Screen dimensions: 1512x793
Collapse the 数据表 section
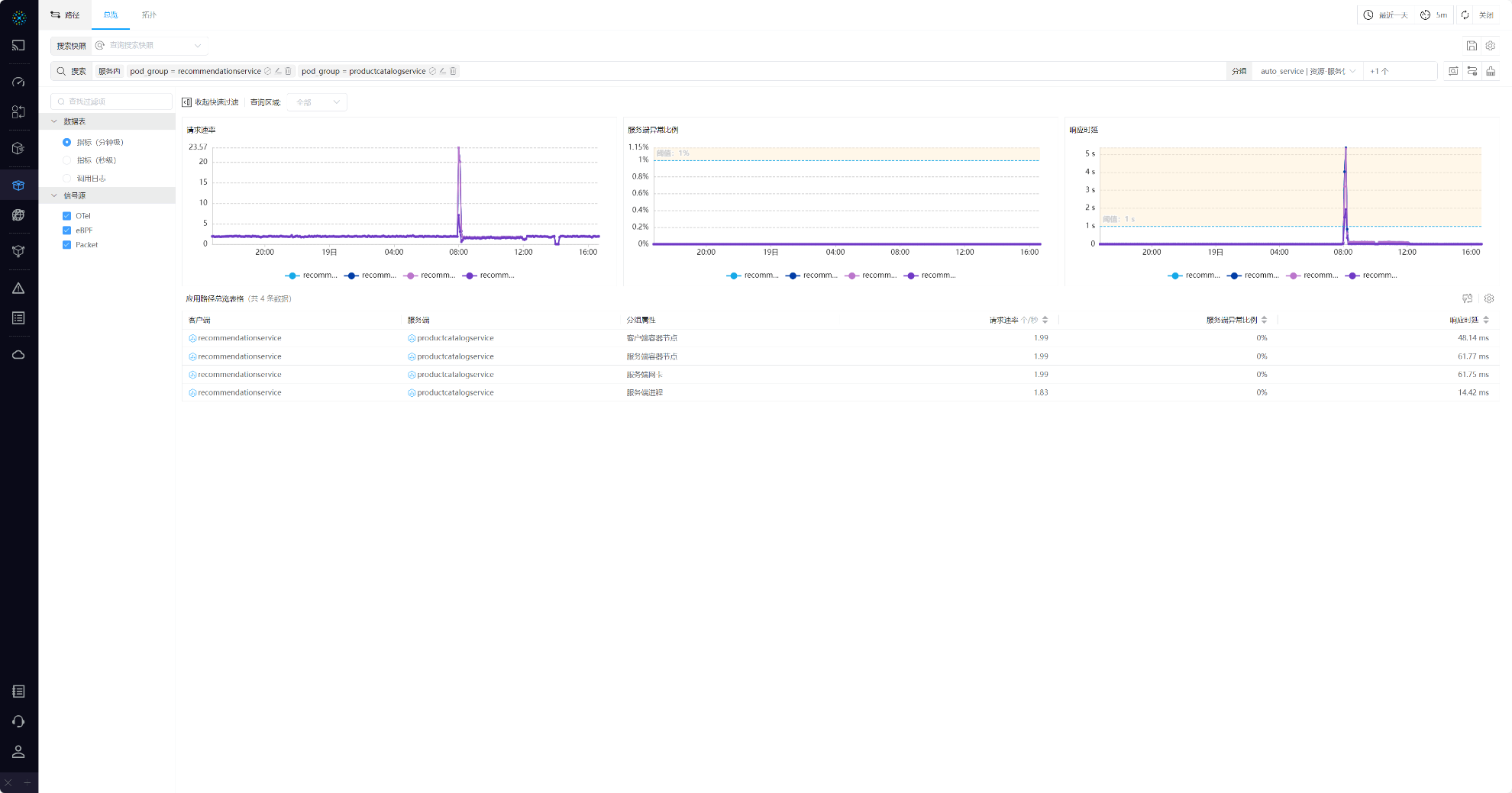tap(55, 121)
